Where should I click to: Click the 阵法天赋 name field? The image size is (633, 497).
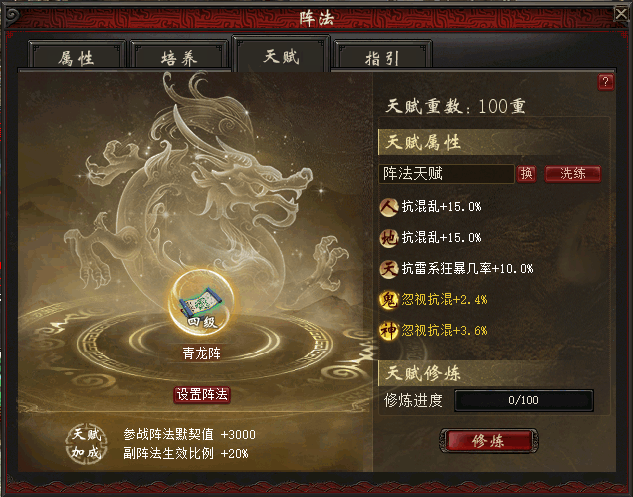[446, 174]
